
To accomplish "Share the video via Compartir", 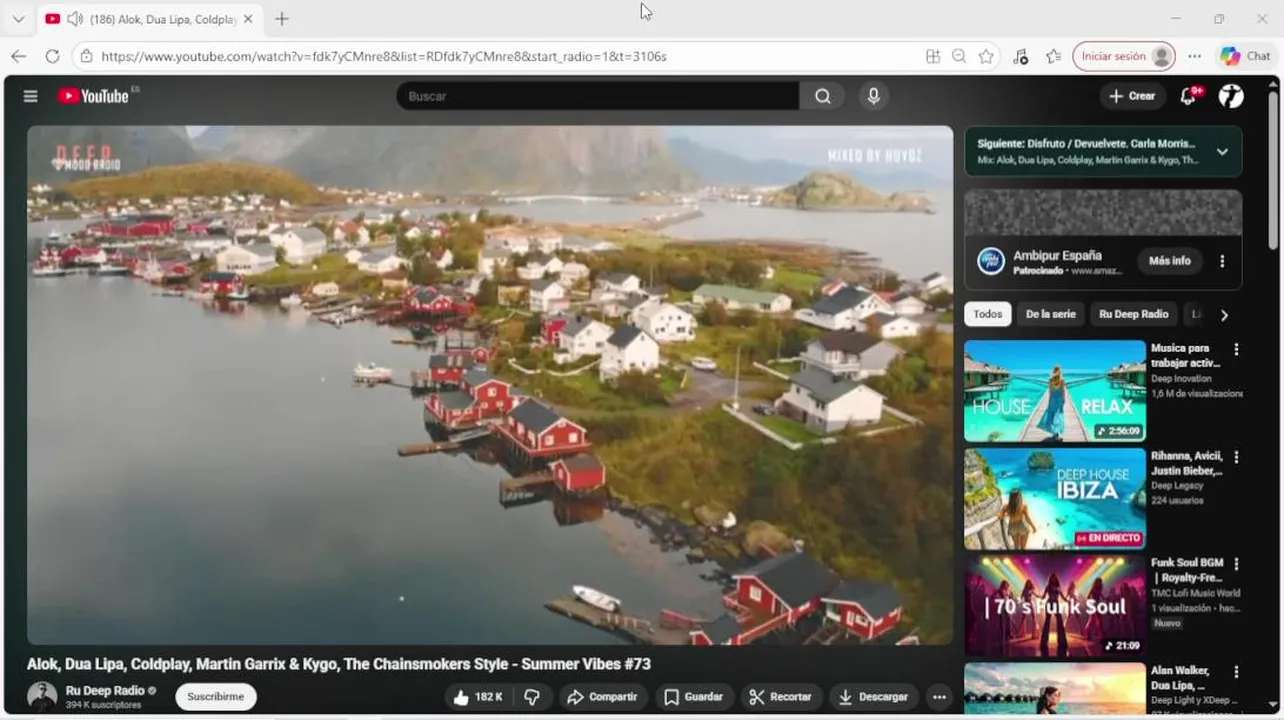I will coord(603,697).
